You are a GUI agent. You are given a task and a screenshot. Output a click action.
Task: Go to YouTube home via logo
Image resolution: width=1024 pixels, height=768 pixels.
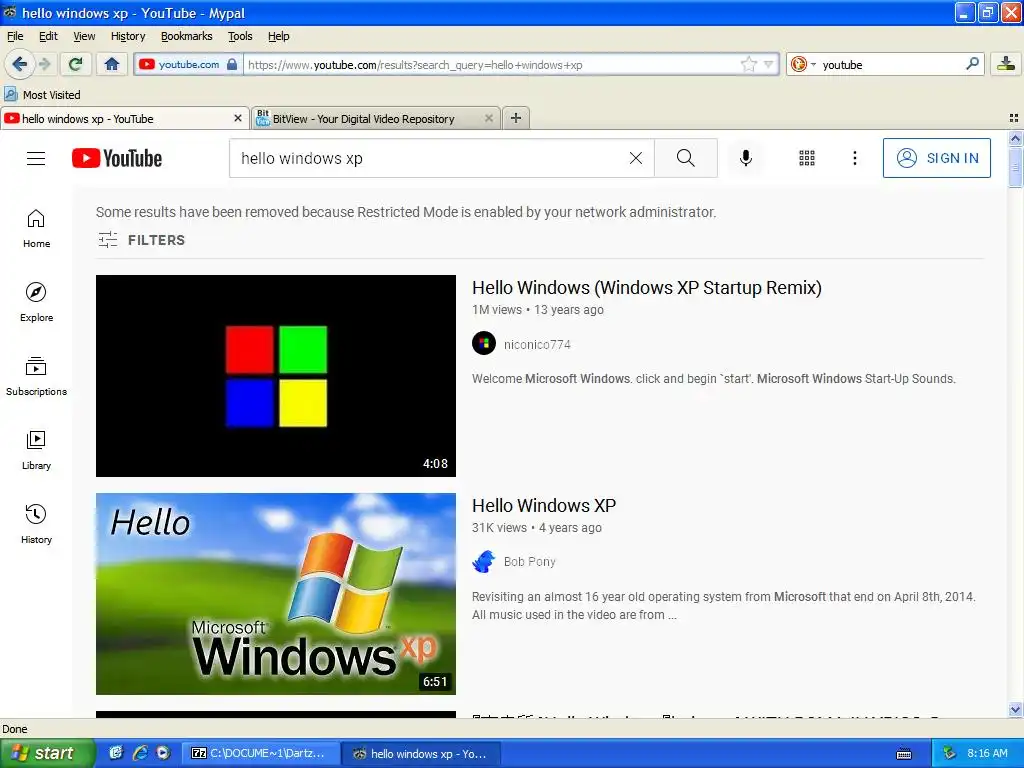(117, 158)
